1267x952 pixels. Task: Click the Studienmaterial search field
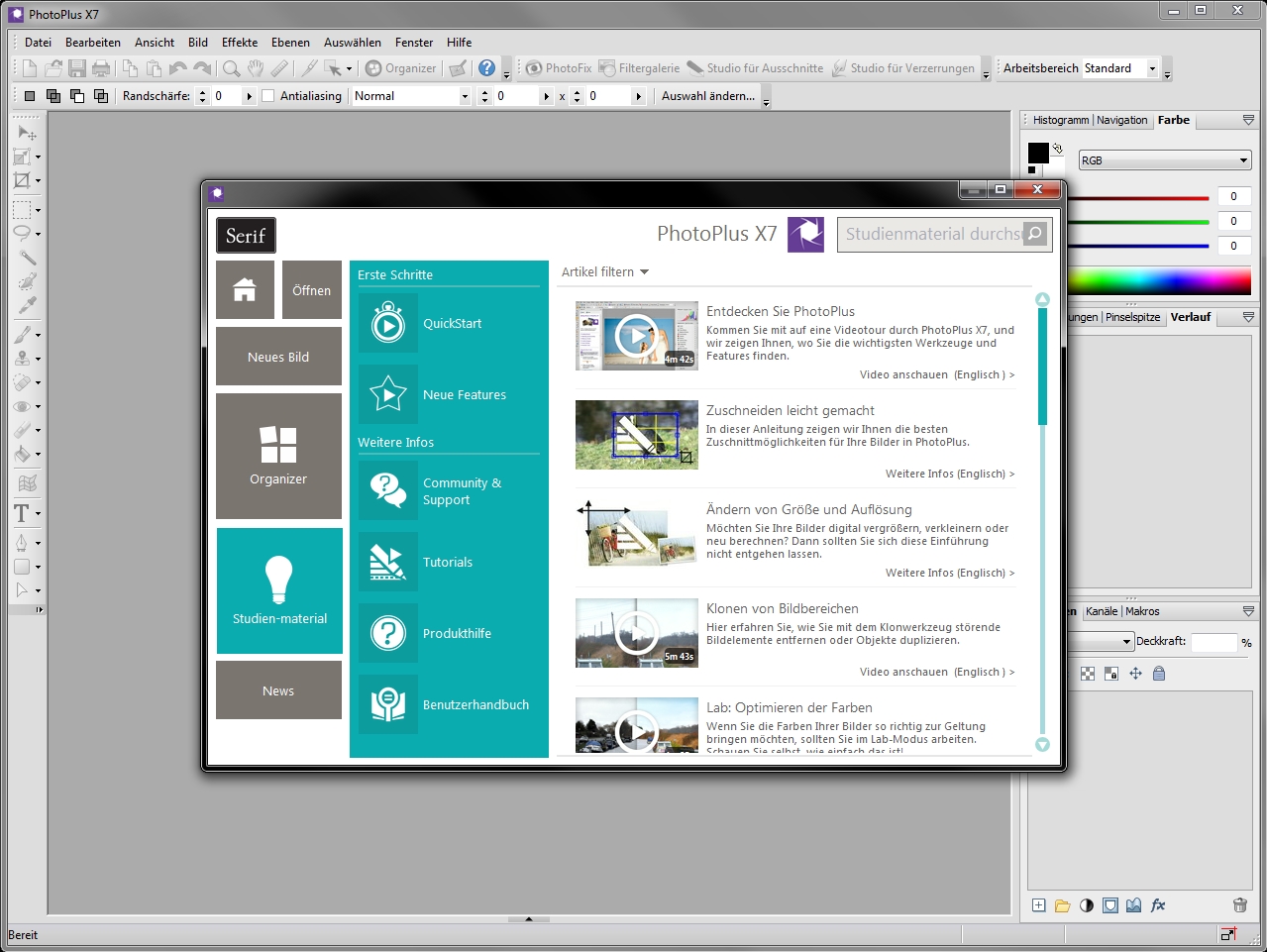(931, 235)
